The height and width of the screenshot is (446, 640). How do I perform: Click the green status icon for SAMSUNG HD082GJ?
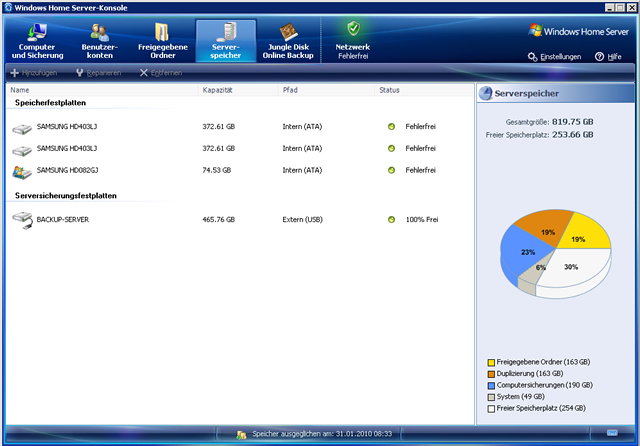[x=391, y=171]
